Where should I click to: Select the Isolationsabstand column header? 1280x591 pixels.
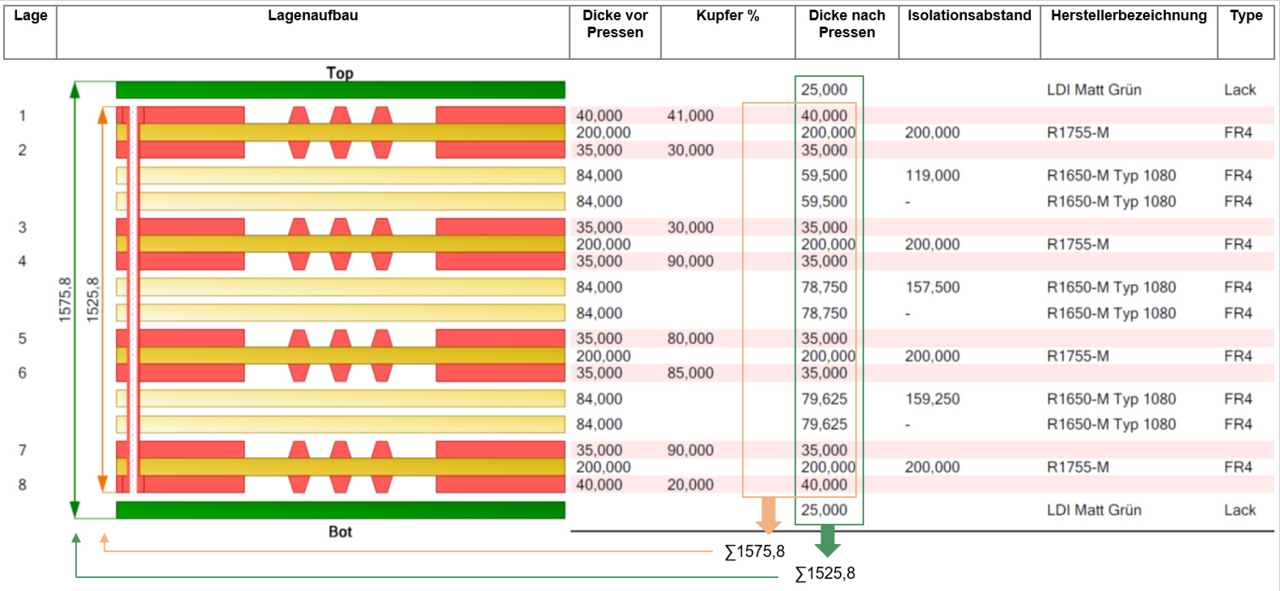[x=969, y=16]
